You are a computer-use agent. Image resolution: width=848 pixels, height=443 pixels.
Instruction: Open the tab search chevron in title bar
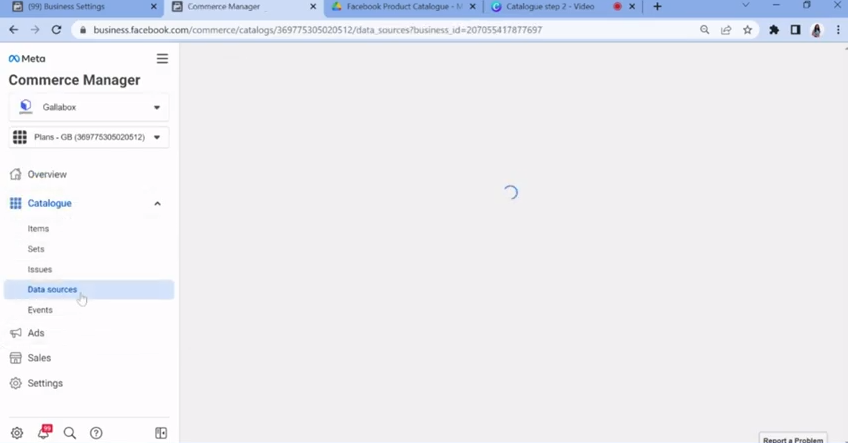click(x=746, y=5)
